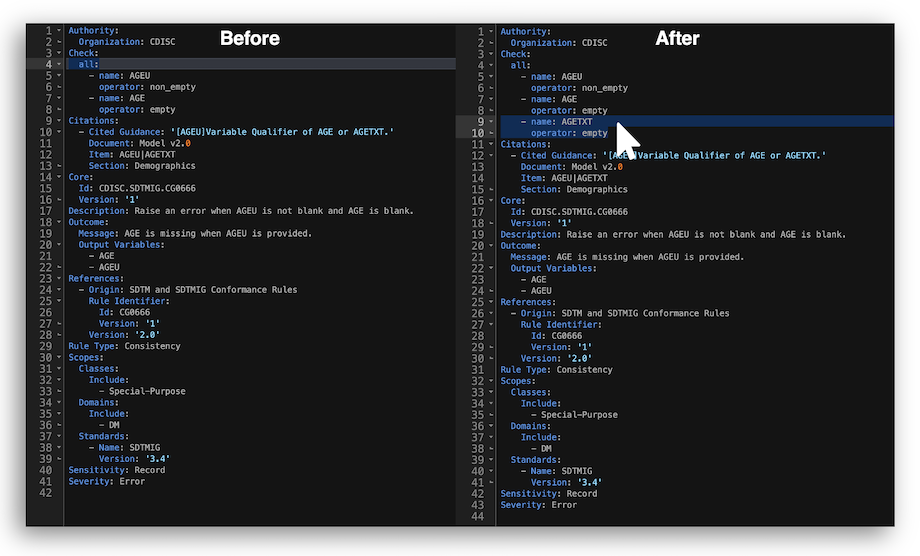Image resolution: width=920 pixels, height=556 pixels.
Task: Click '- Special-Purpose' in the After editor
Action: [x=574, y=415]
